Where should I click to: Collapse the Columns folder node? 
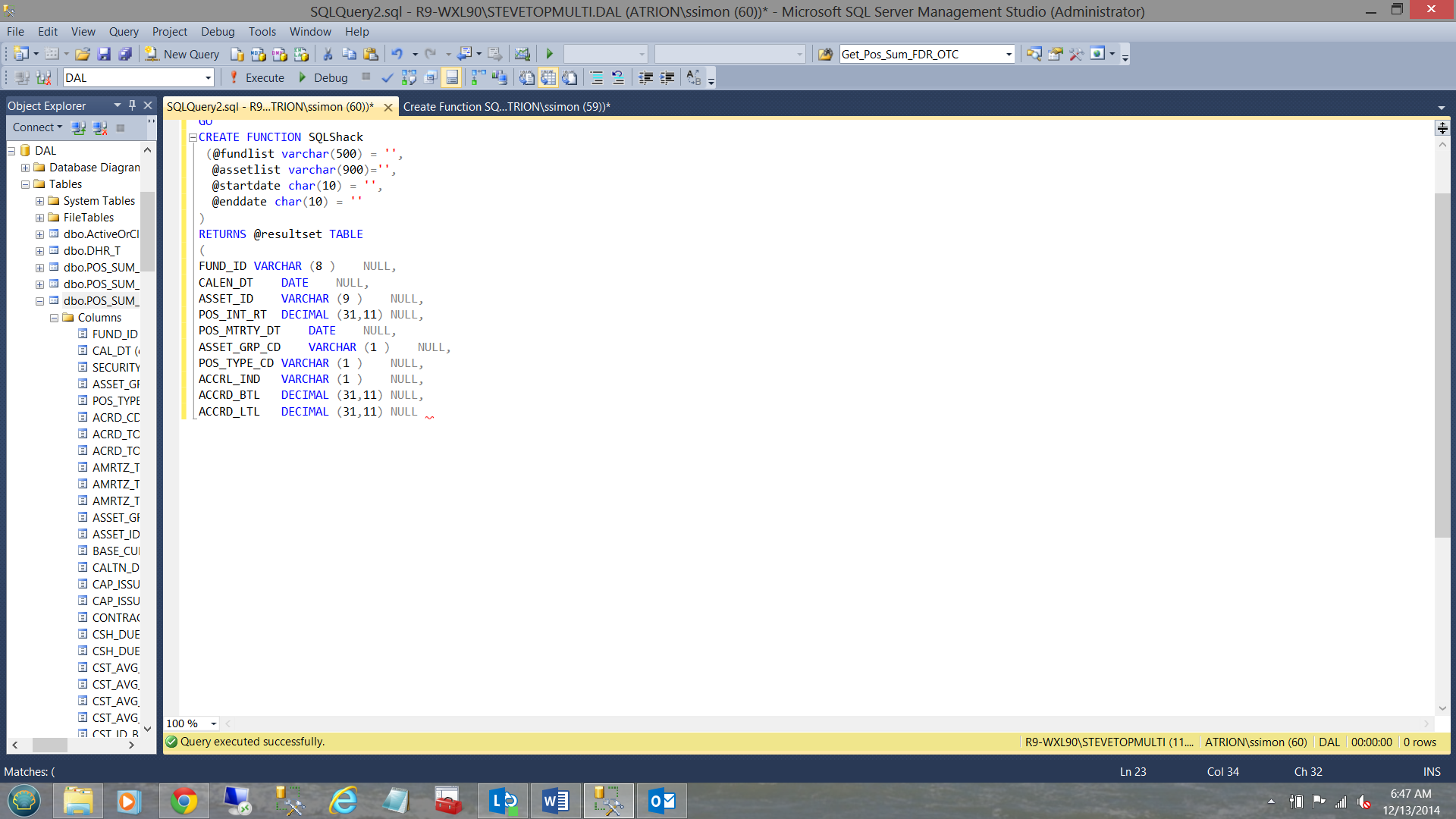coord(54,318)
